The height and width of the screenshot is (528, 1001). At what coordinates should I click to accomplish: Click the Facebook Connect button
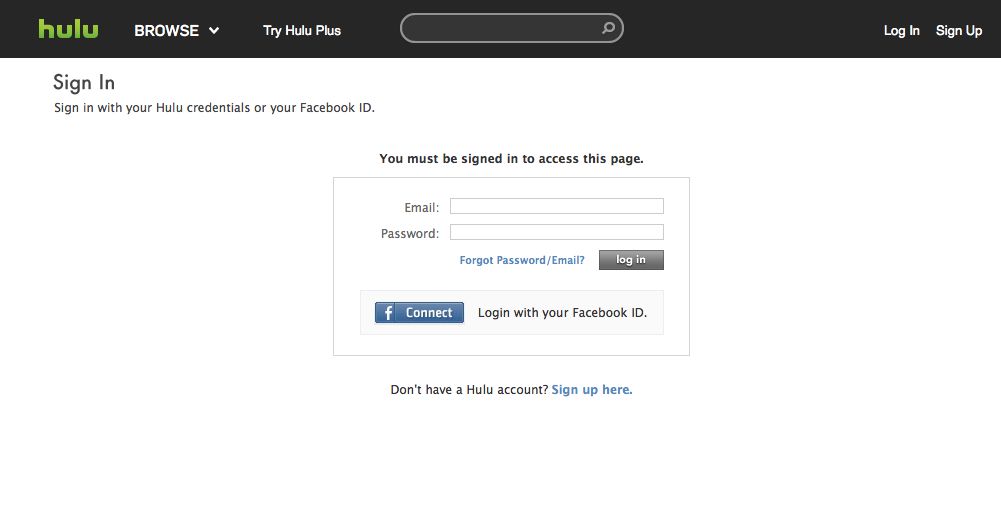(419, 313)
